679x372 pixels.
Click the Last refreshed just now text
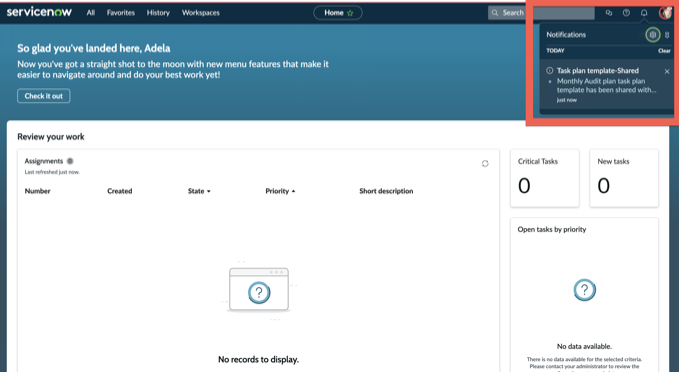(52, 172)
